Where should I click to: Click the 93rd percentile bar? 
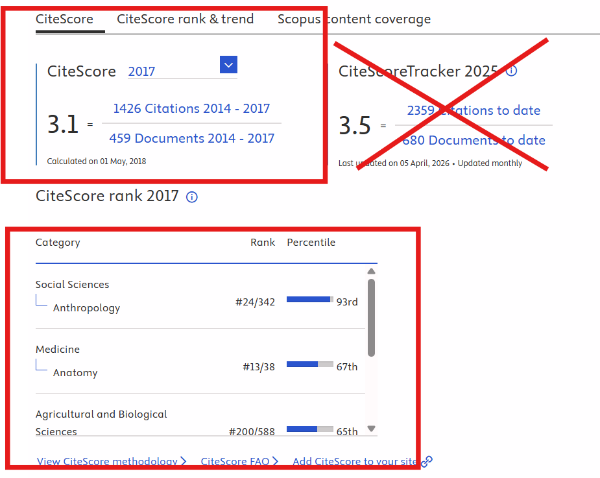(310, 299)
